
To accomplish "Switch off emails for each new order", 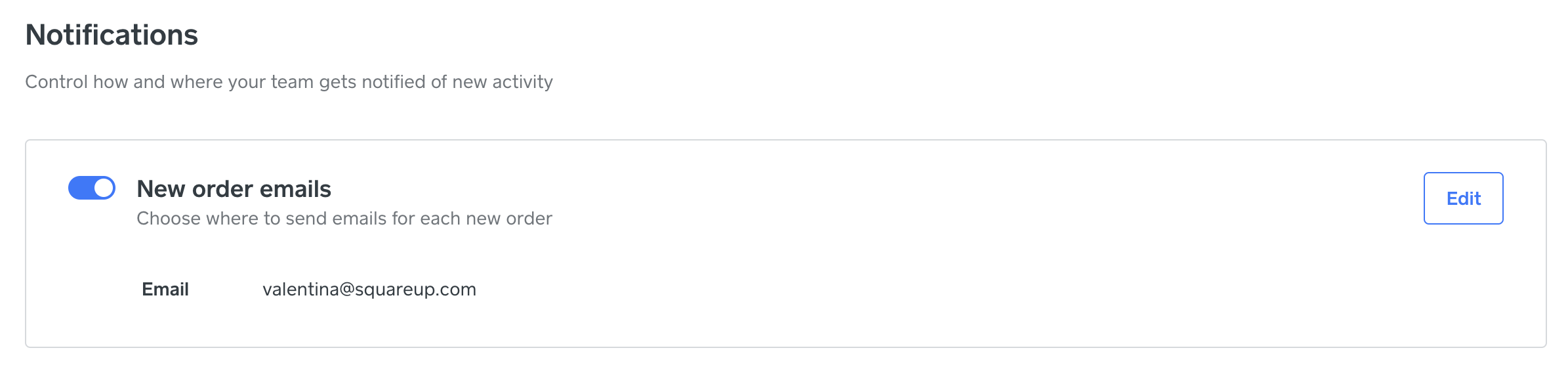I will click(92, 188).
